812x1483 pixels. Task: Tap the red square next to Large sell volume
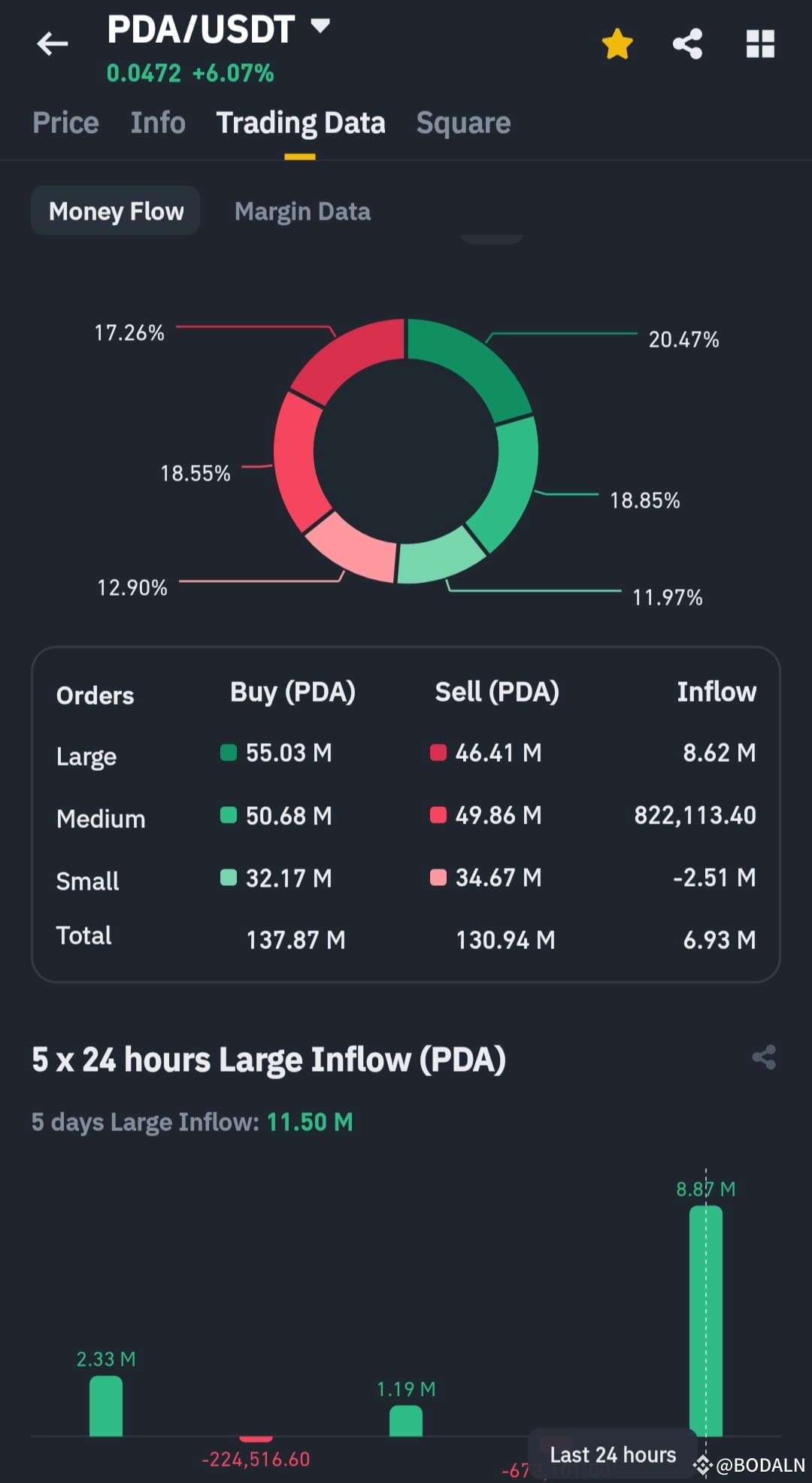[440, 752]
